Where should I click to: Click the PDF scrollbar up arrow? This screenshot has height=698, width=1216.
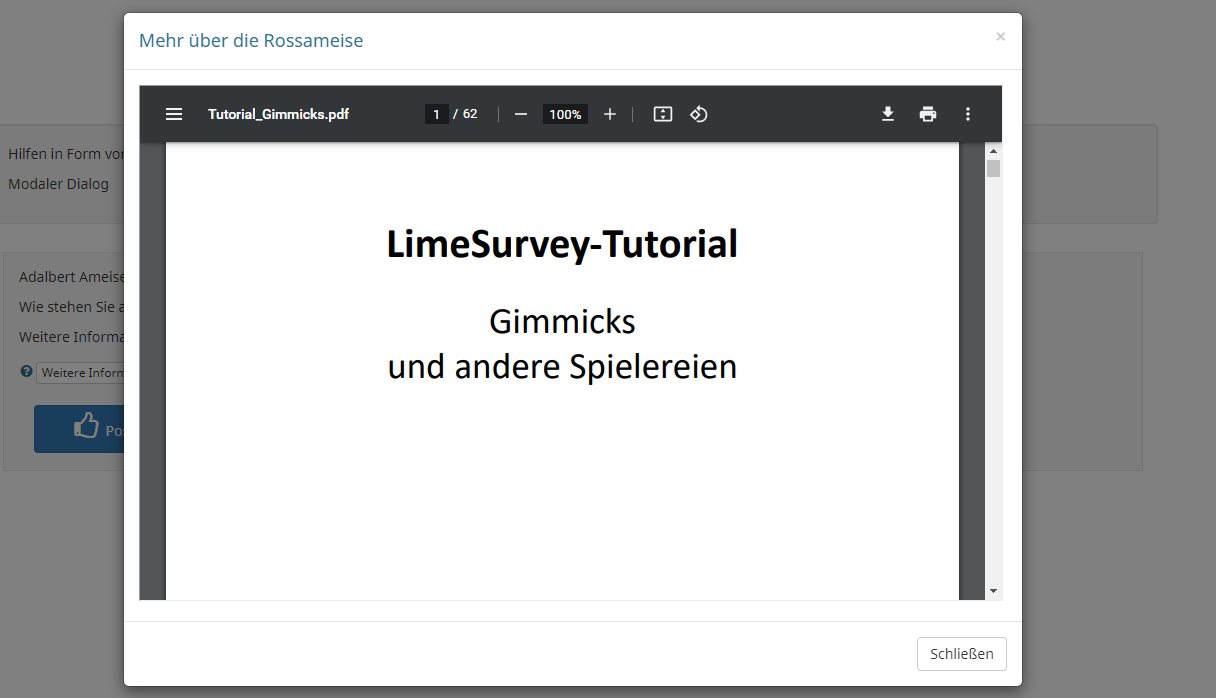point(993,151)
